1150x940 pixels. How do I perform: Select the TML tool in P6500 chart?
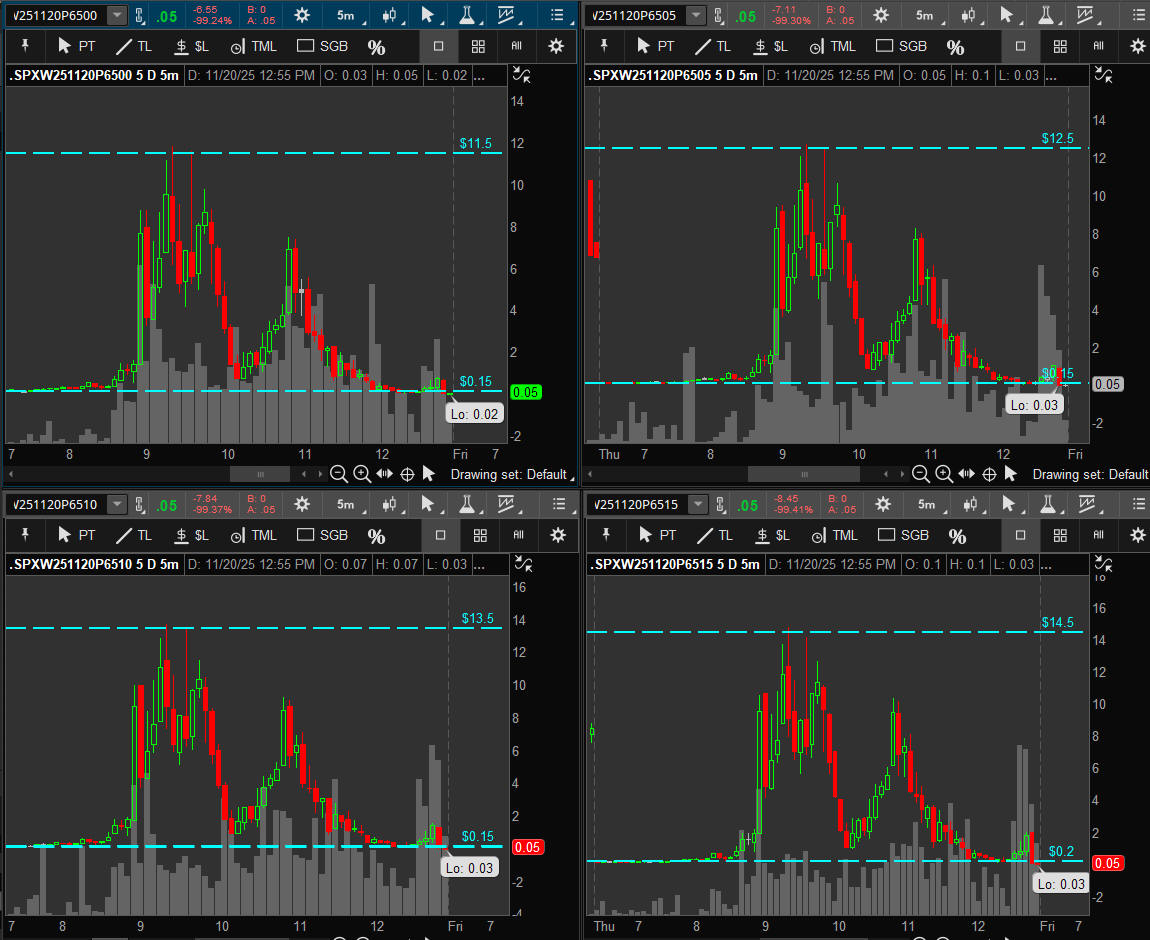[x=253, y=47]
